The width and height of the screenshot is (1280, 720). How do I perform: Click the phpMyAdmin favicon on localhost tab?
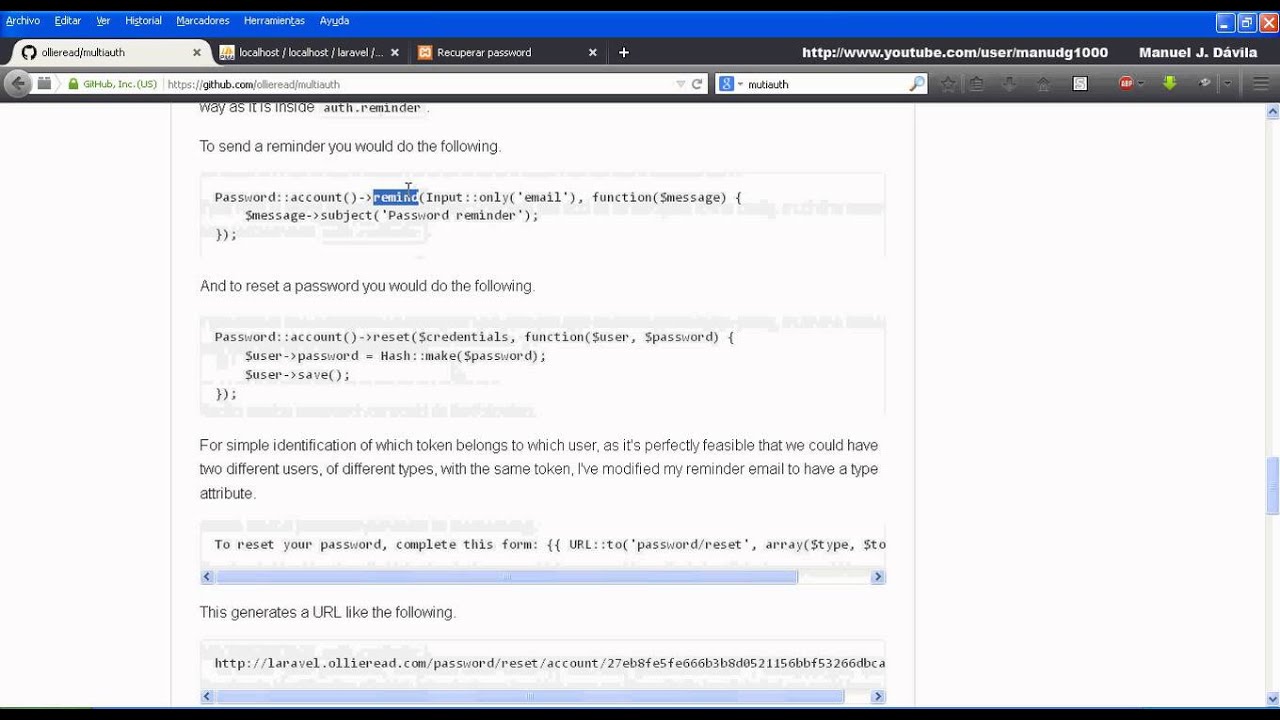pos(227,52)
